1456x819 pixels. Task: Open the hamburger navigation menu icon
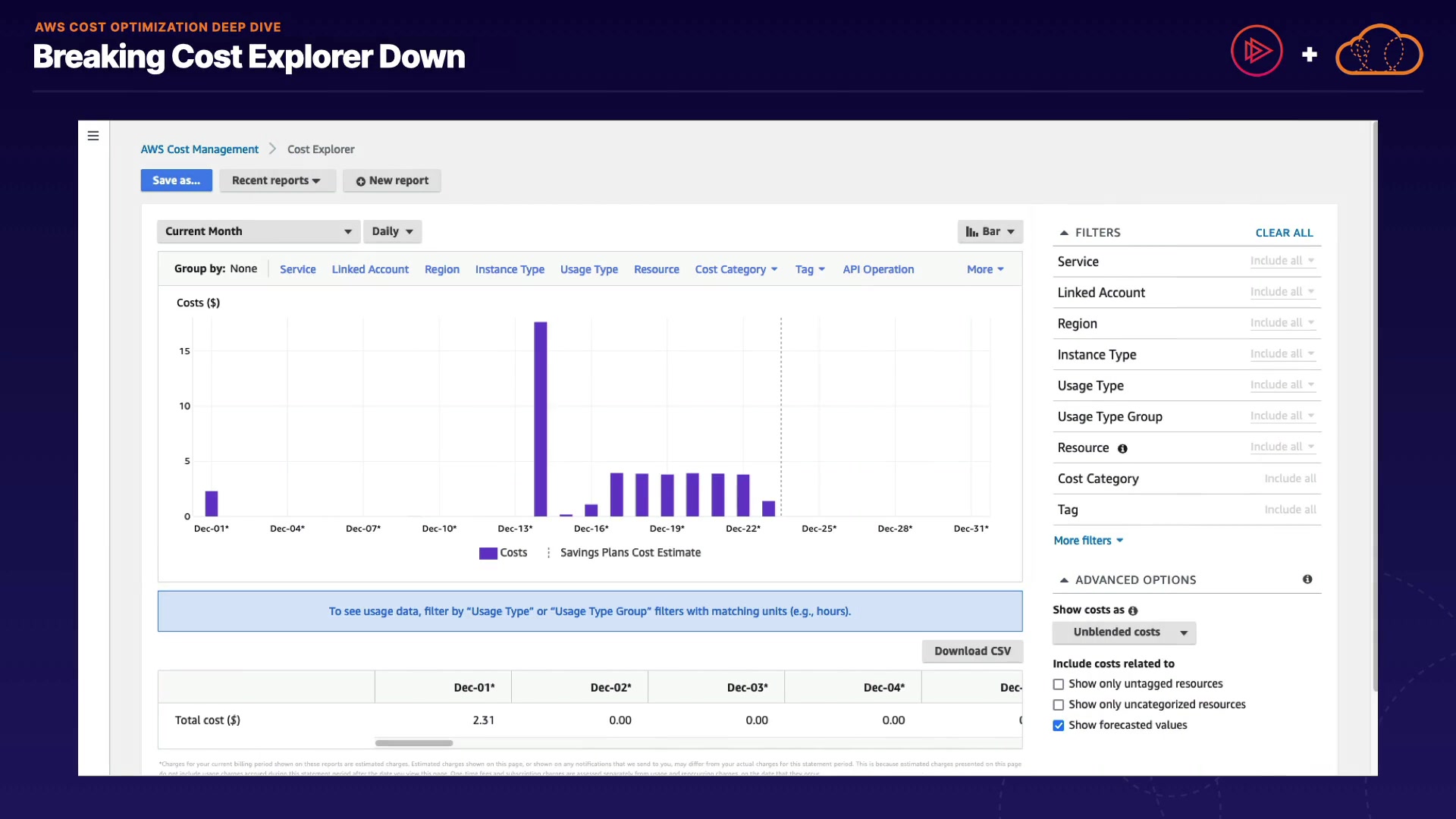(x=93, y=136)
